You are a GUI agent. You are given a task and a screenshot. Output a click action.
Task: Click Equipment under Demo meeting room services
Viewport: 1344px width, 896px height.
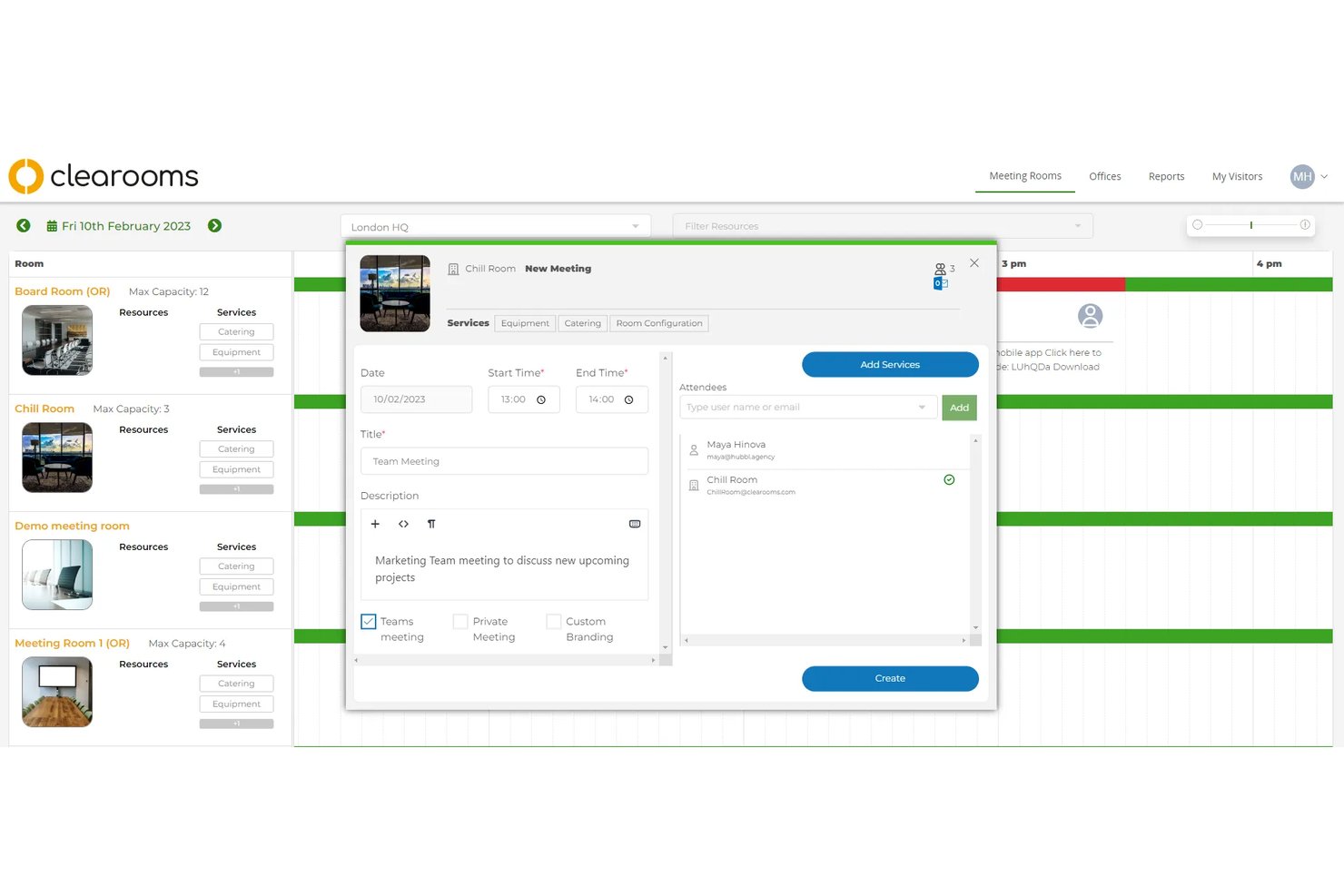pos(236,586)
